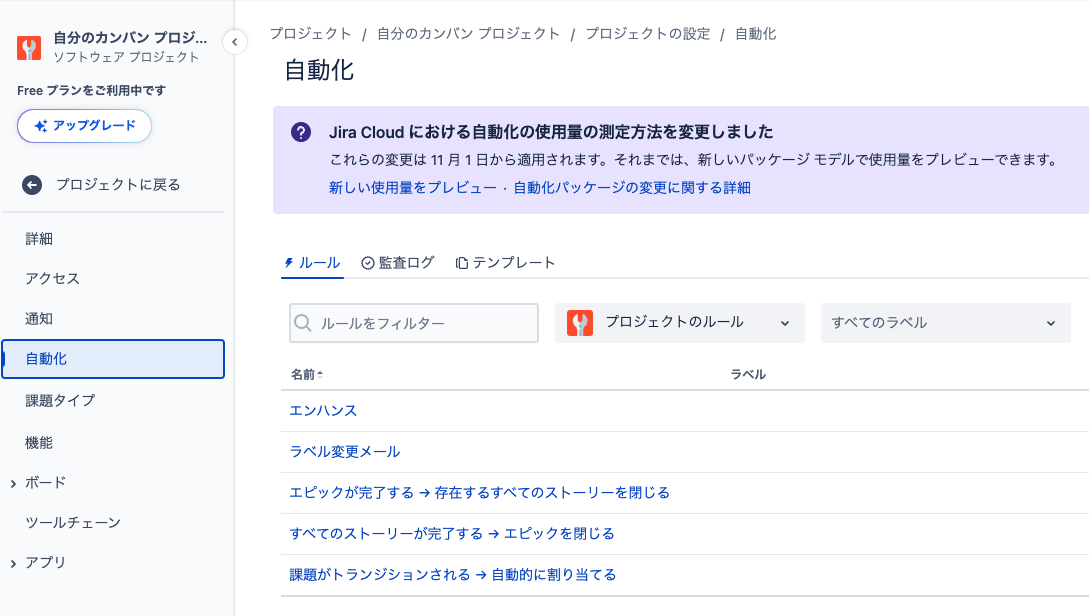Open the プロジェクトのルール dropdown
Image resolution: width=1089 pixels, height=616 pixels.
(x=680, y=323)
